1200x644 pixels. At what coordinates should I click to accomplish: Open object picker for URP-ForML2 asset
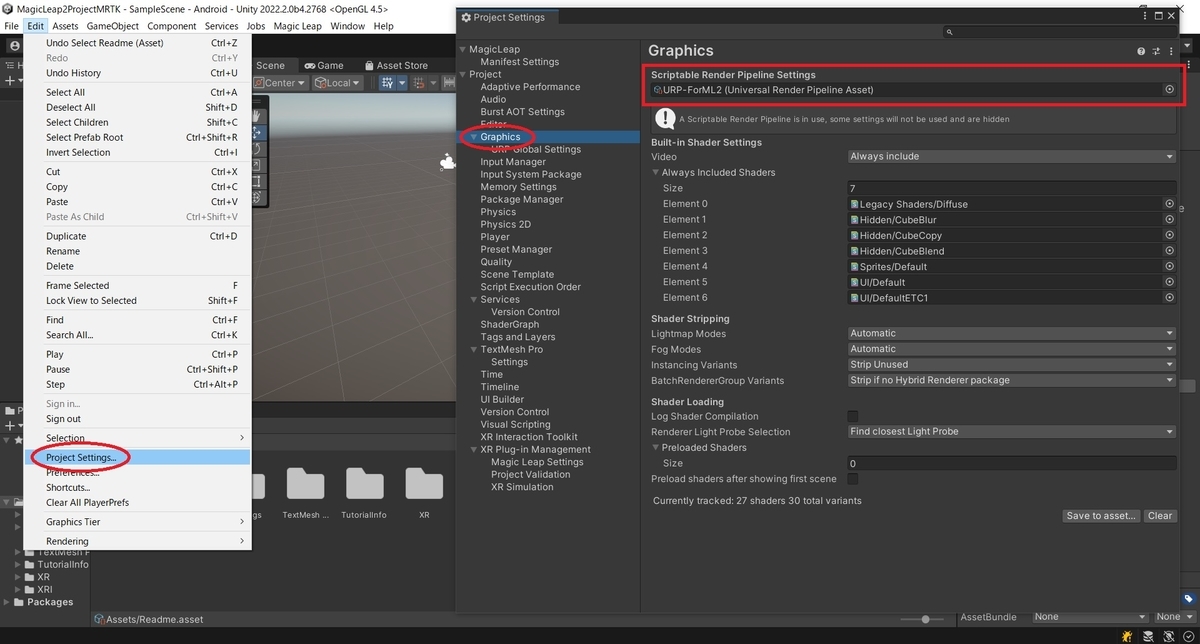point(1169,90)
